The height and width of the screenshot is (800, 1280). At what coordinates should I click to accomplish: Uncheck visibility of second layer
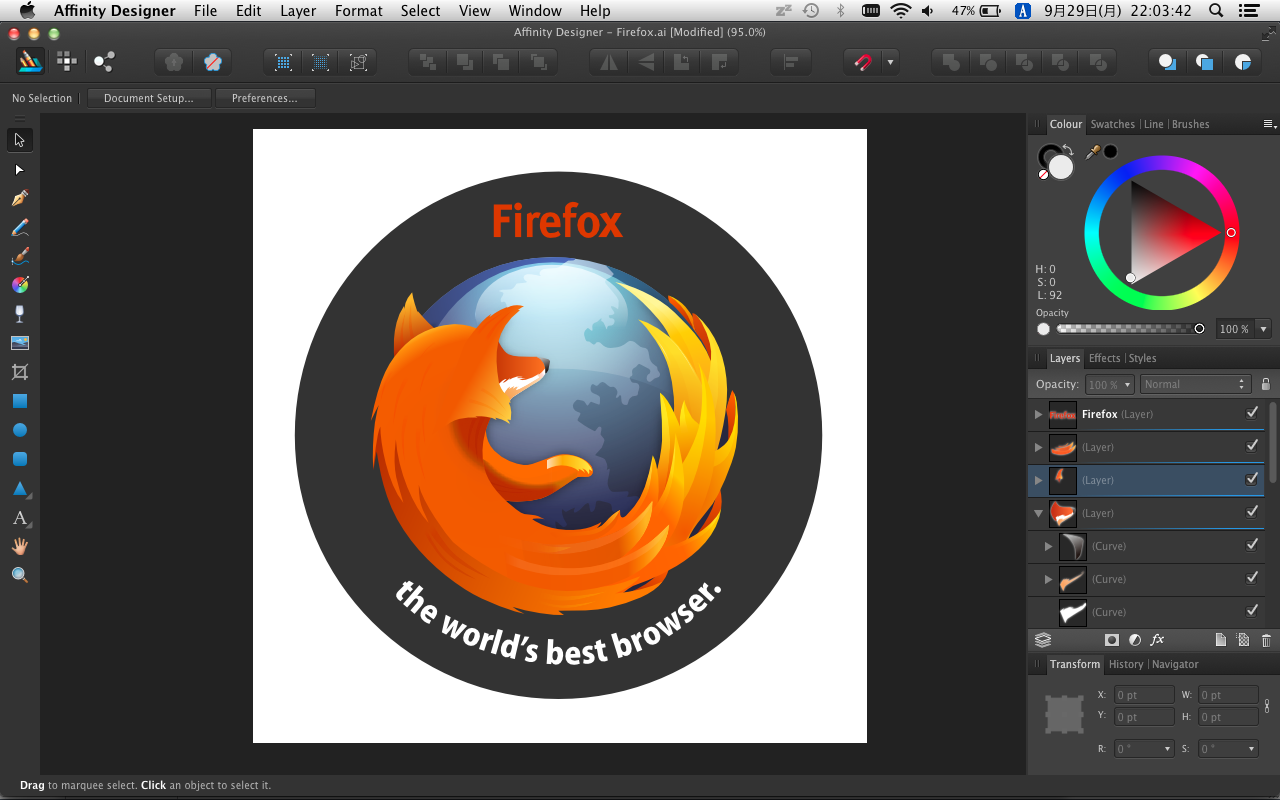tap(1252, 446)
